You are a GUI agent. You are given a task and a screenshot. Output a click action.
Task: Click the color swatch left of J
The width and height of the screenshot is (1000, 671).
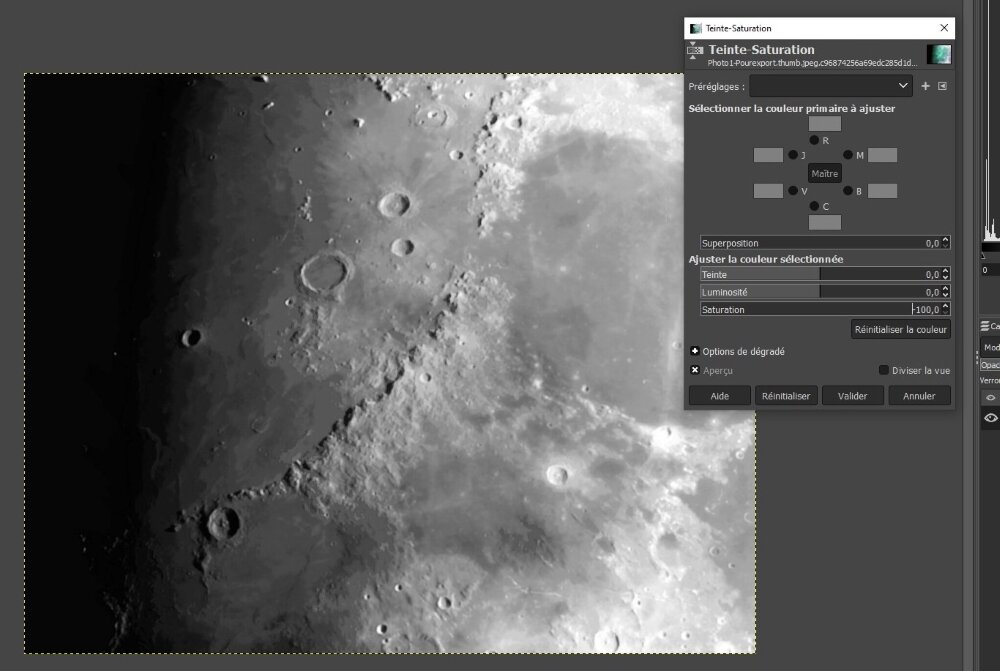pyautogui.click(x=768, y=155)
